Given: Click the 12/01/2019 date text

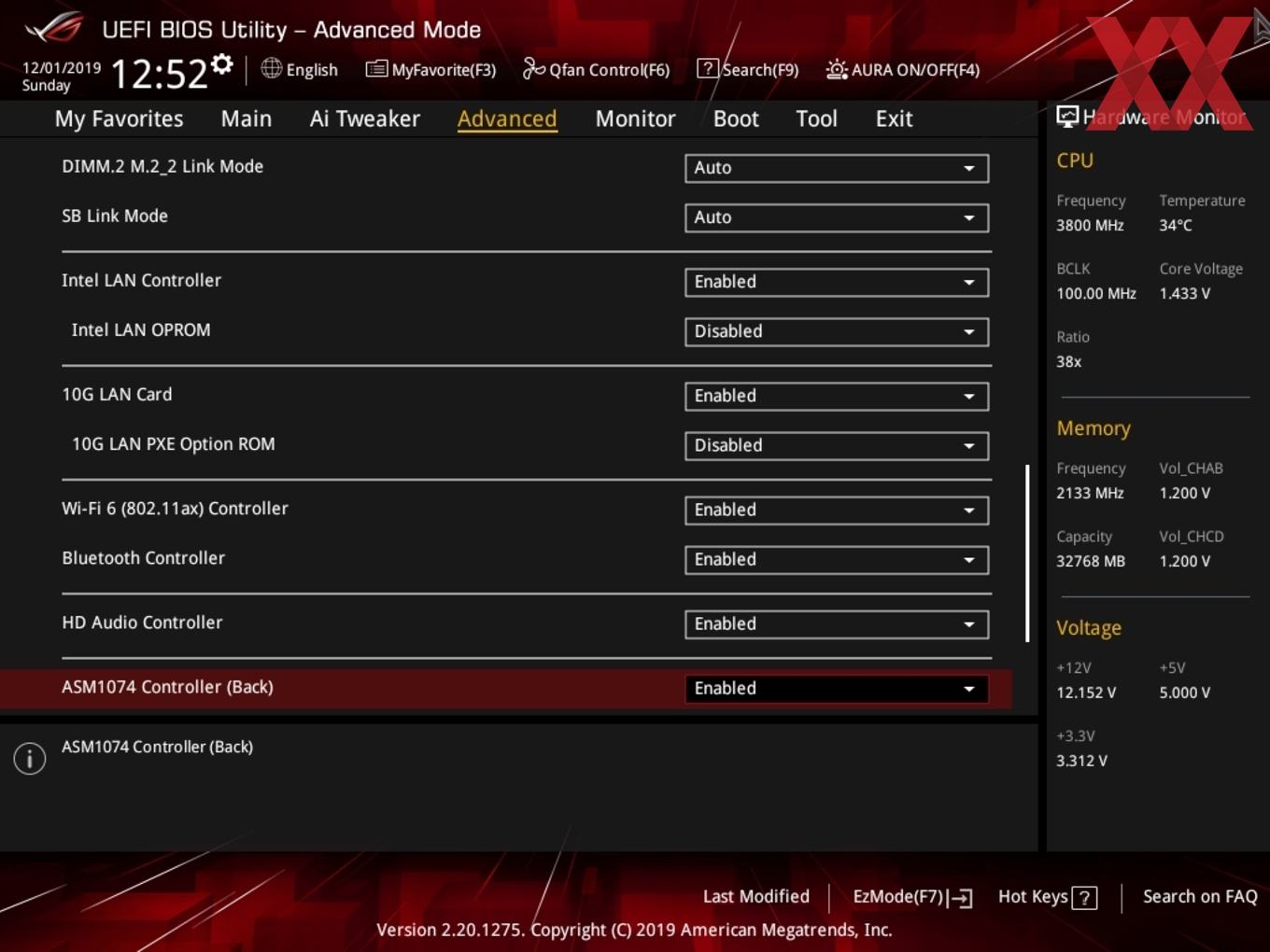Looking at the screenshot, I should pos(62,68).
